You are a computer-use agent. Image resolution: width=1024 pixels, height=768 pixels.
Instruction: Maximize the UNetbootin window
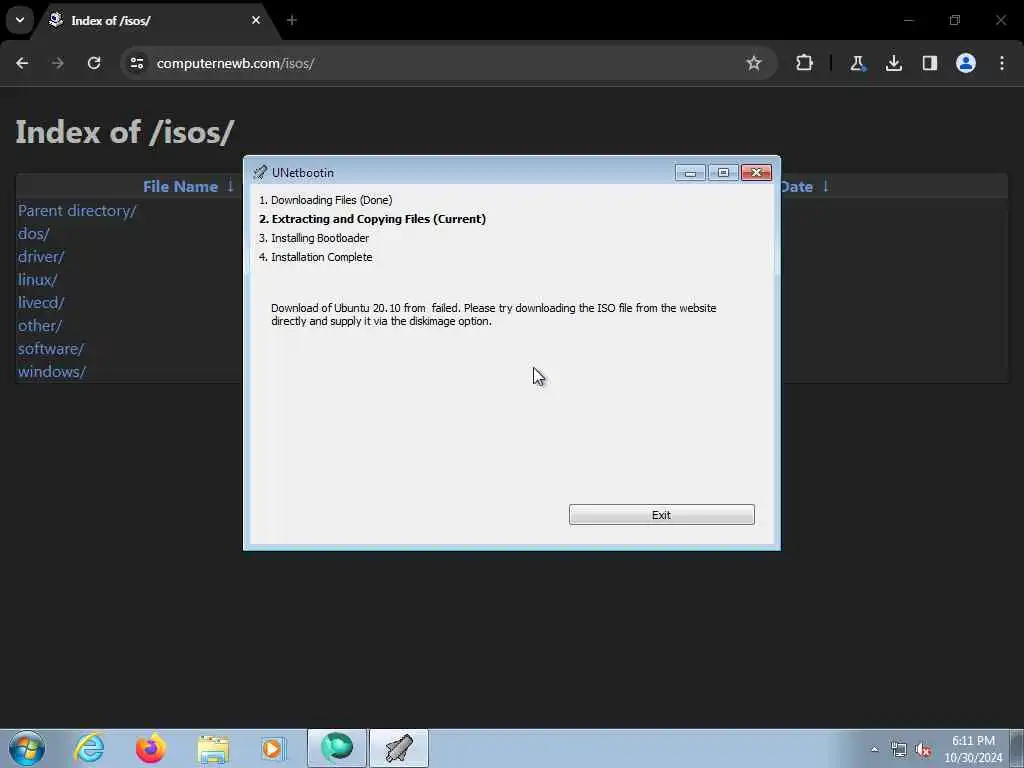[723, 172]
